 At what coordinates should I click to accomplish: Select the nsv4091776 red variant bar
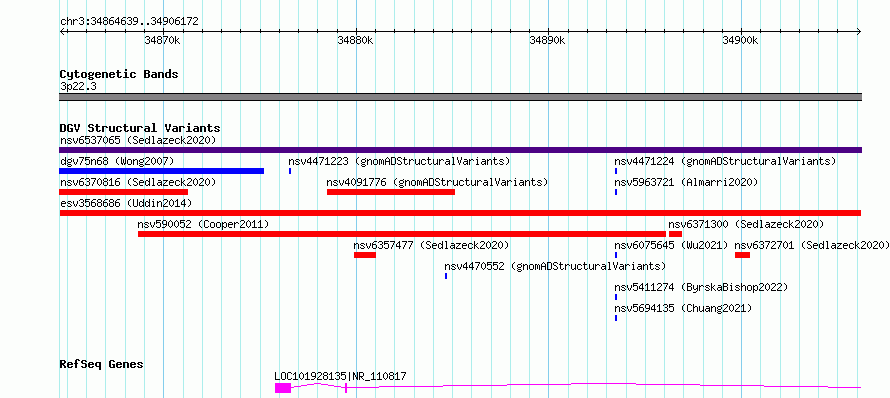[391, 192]
